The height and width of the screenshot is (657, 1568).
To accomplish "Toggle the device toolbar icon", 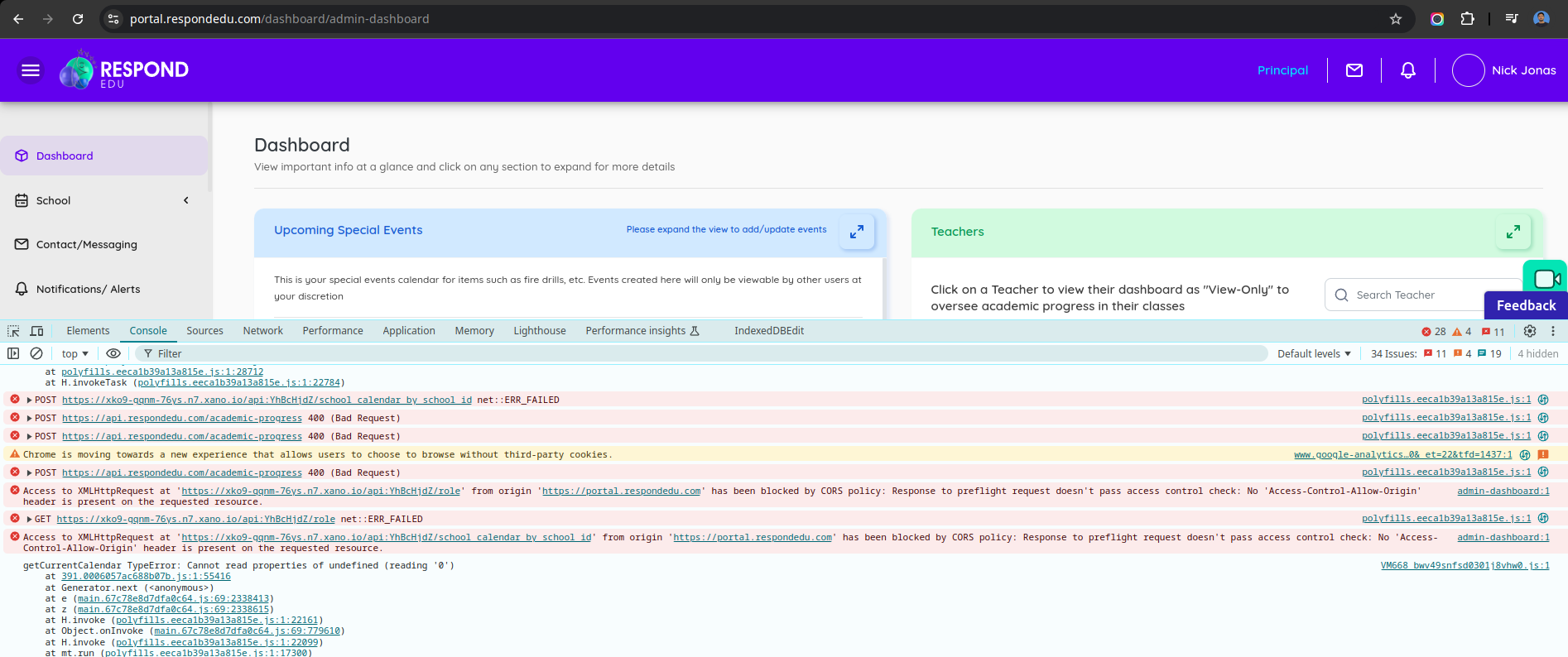I will click(36, 331).
